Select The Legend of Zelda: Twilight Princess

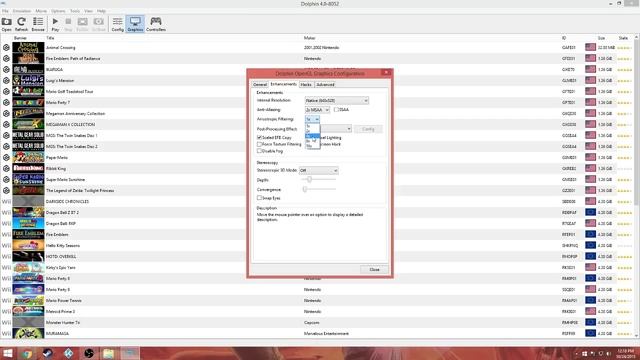[x=318, y=190]
